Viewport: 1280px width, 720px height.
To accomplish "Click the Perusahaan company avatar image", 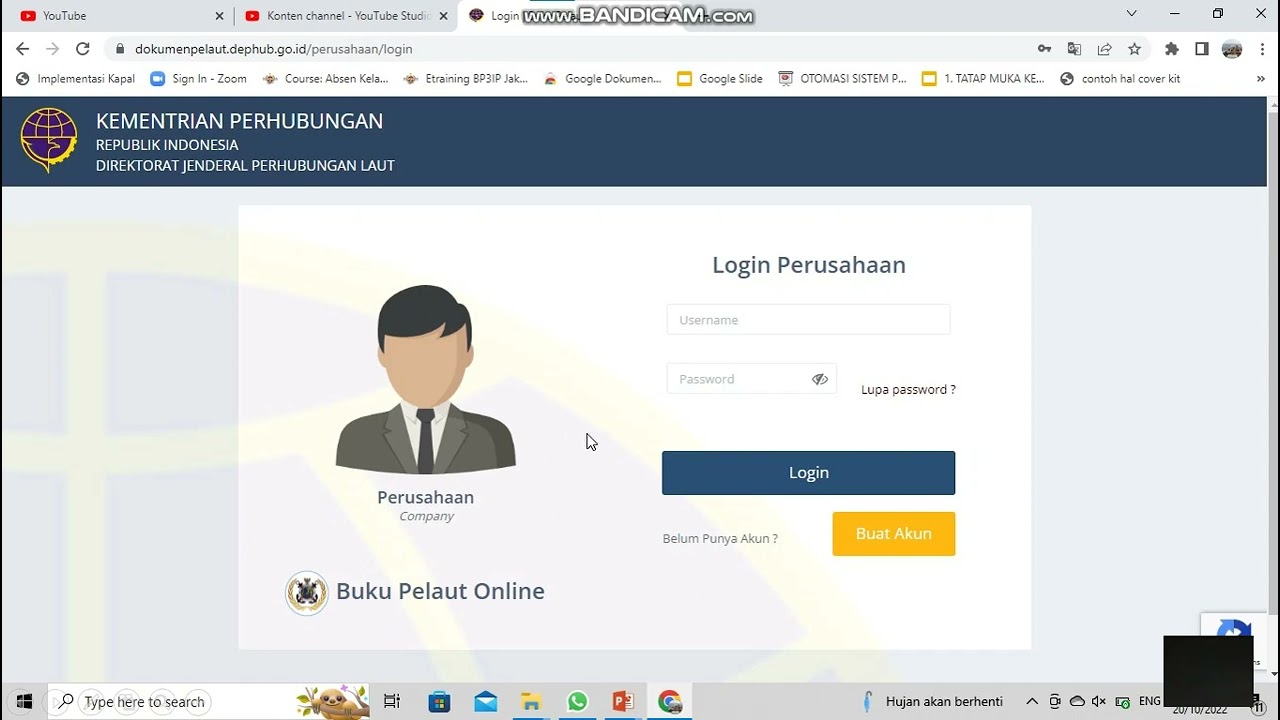I will [425, 379].
